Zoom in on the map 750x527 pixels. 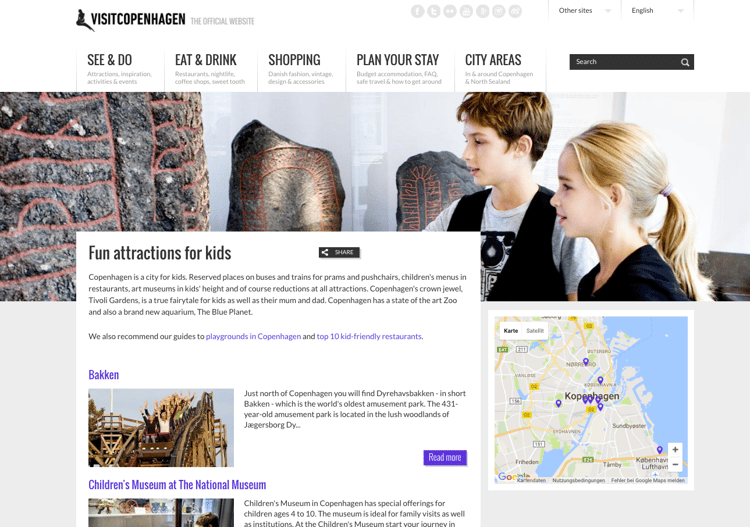pos(675,450)
